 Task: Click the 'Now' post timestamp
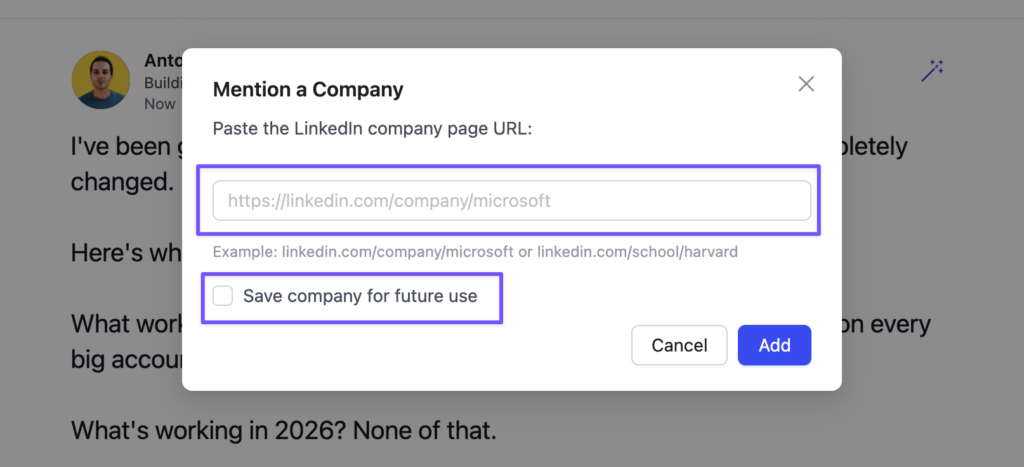click(x=160, y=103)
